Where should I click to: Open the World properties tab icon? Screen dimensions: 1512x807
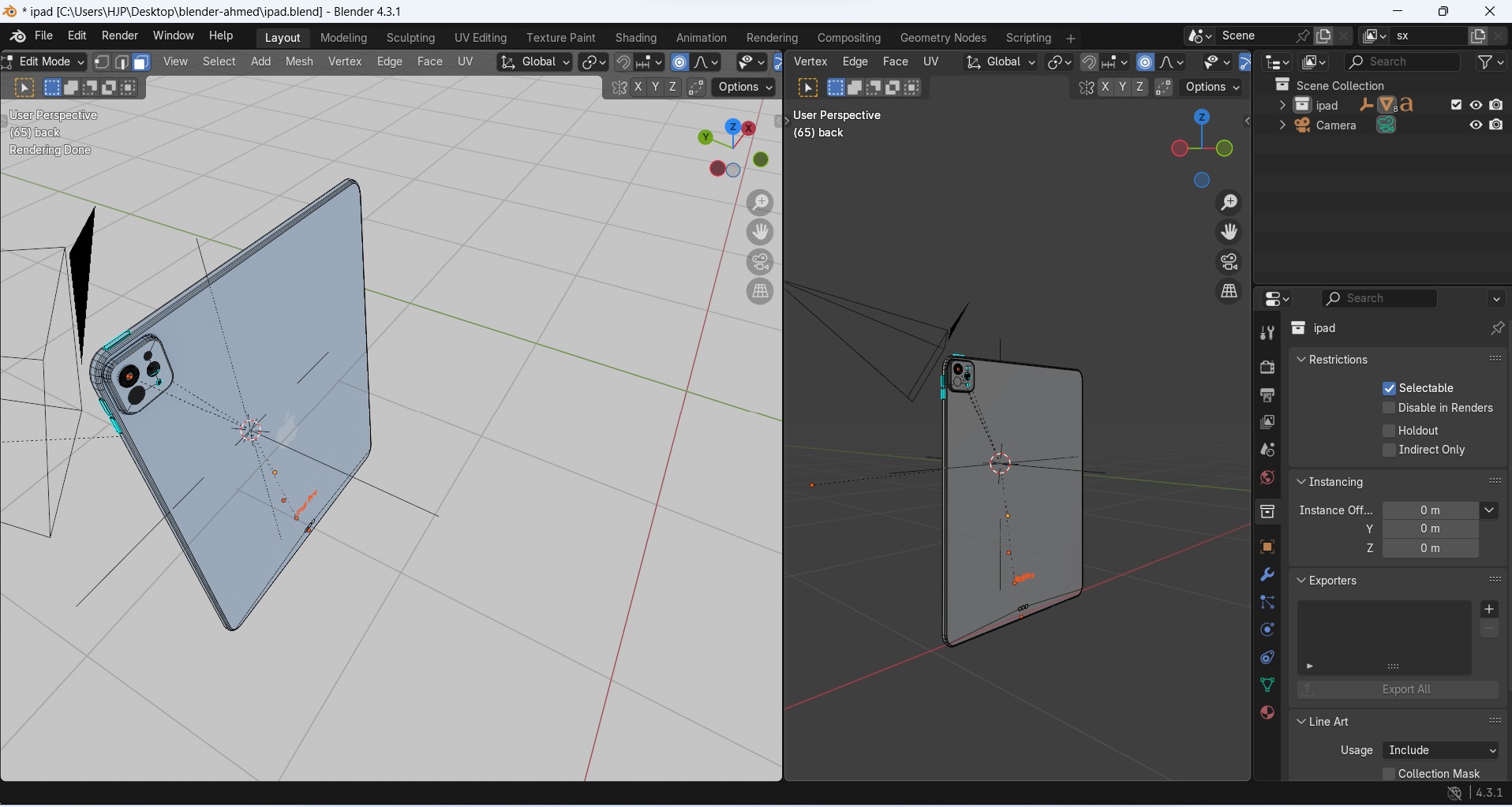point(1267,478)
